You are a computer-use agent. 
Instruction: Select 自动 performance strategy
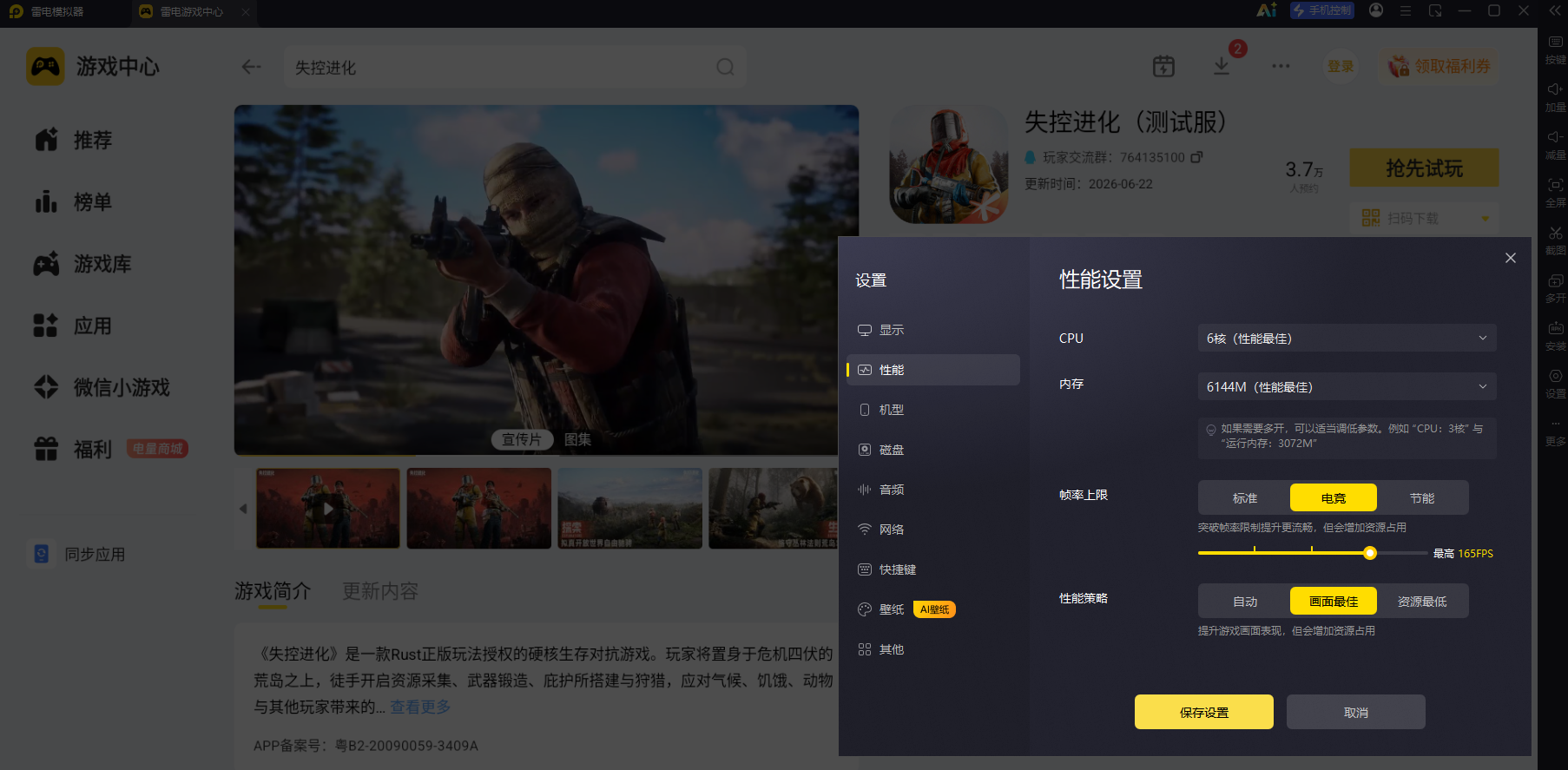[1245, 601]
